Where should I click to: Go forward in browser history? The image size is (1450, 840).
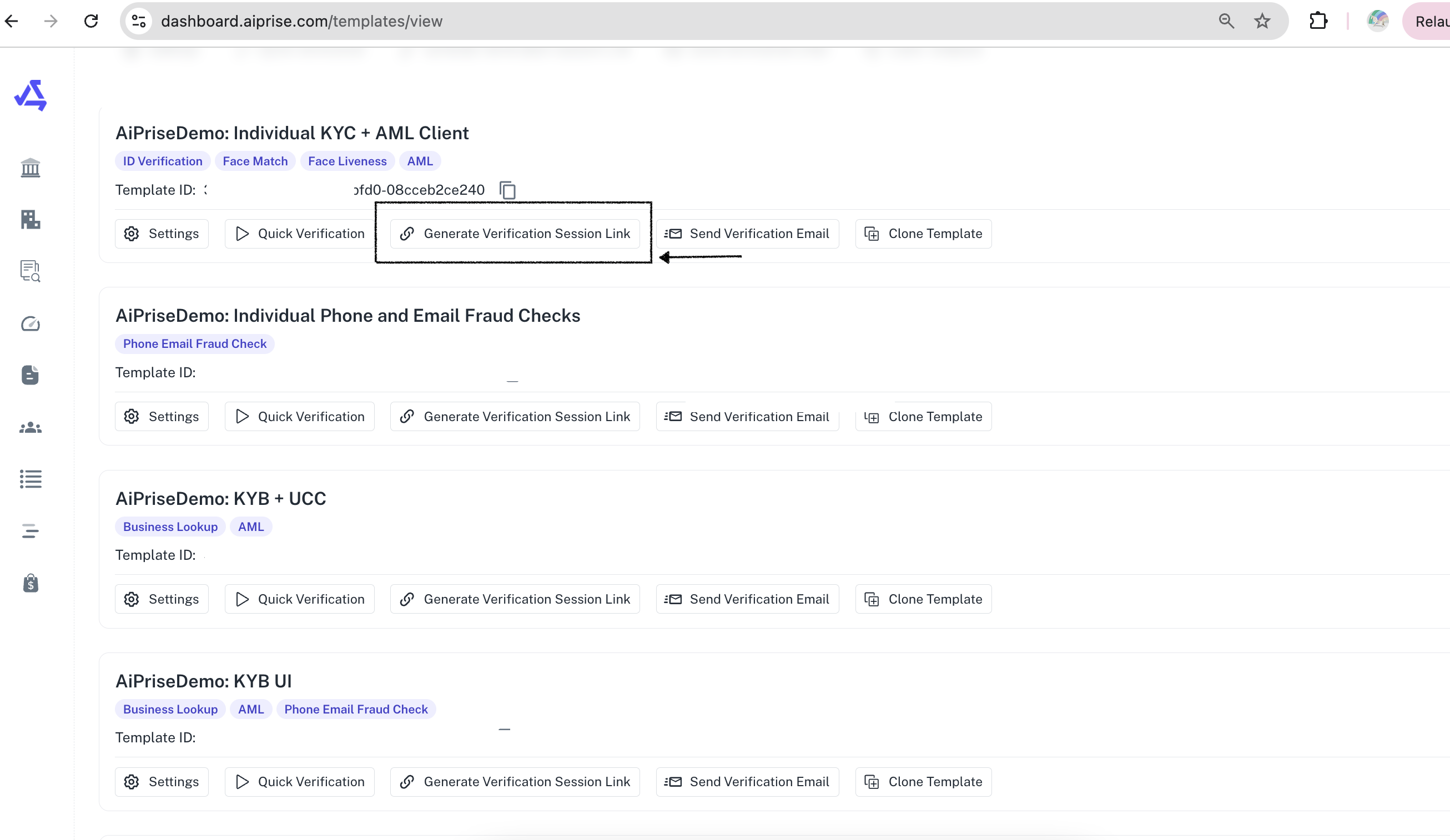pyautogui.click(x=51, y=21)
